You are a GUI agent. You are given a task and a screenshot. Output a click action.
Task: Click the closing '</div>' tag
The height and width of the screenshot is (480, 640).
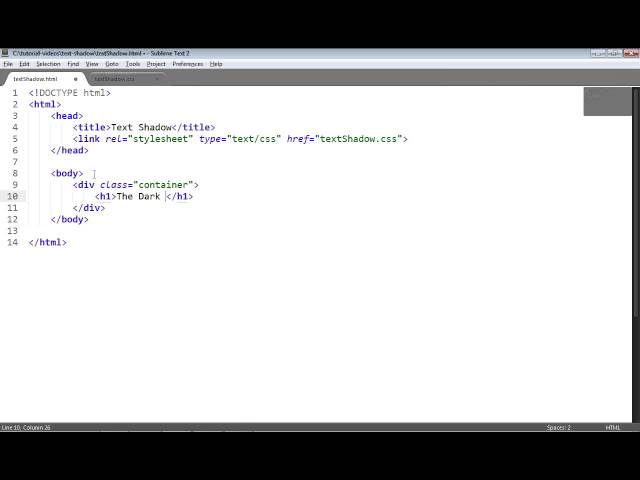tap(89, 208)
